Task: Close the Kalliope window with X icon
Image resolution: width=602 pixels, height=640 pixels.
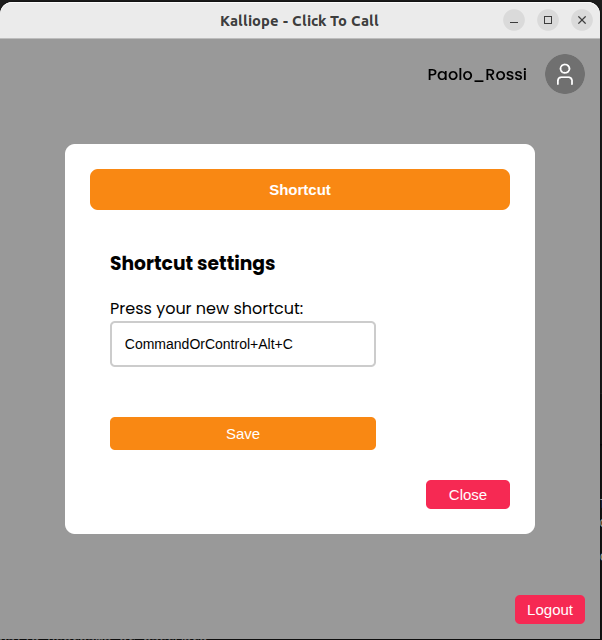Action: 582,20
